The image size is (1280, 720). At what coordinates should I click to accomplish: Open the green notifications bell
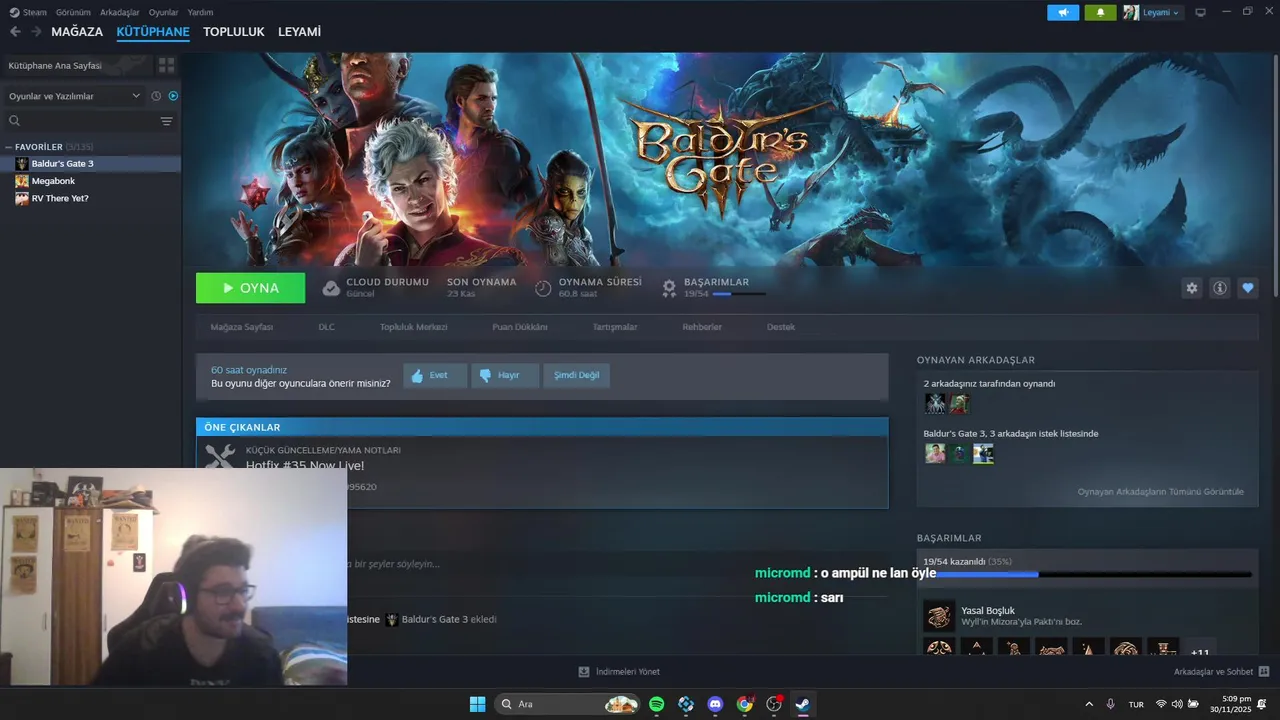tap(1100, 12)
